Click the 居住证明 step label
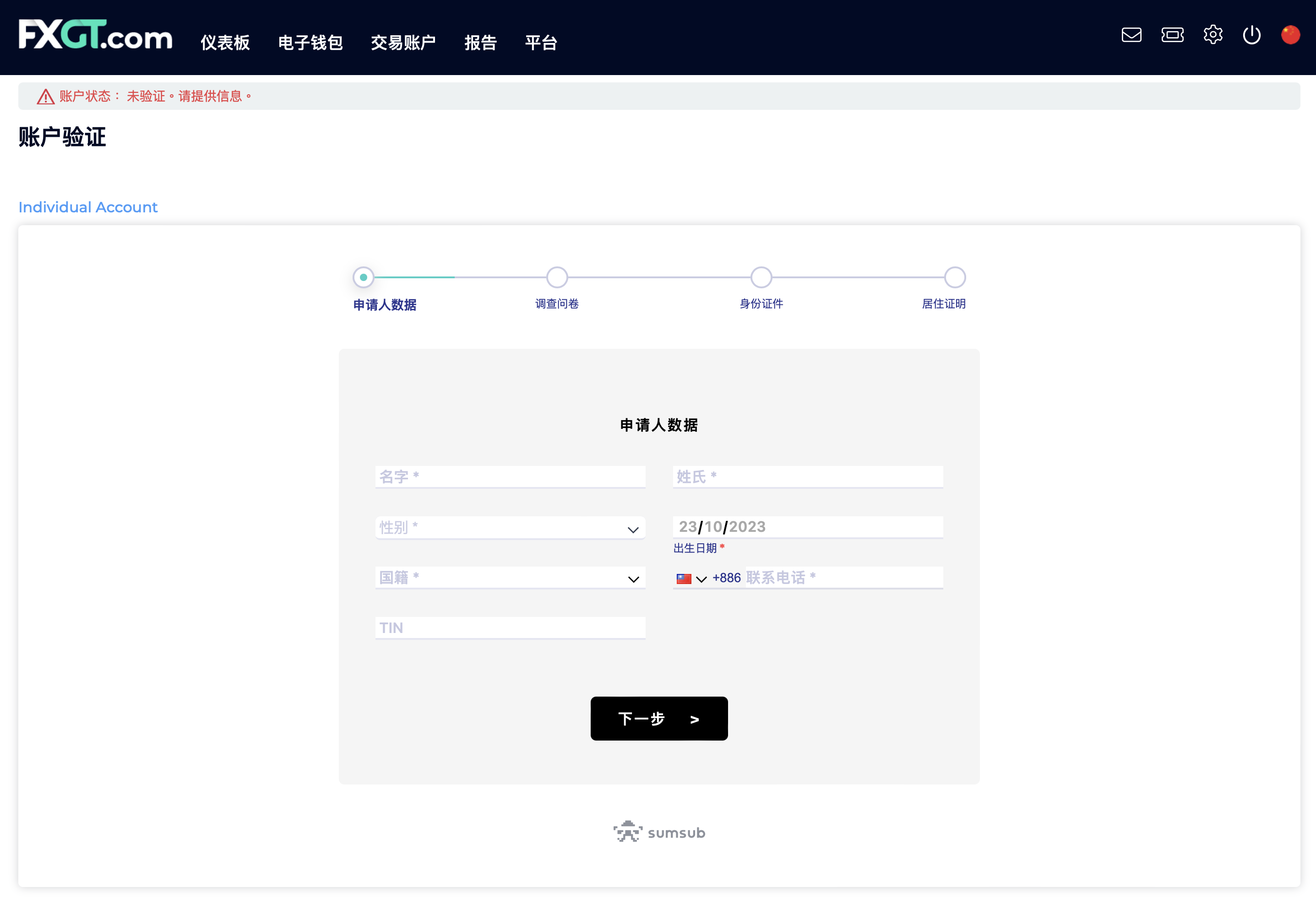 click(944, 304)
